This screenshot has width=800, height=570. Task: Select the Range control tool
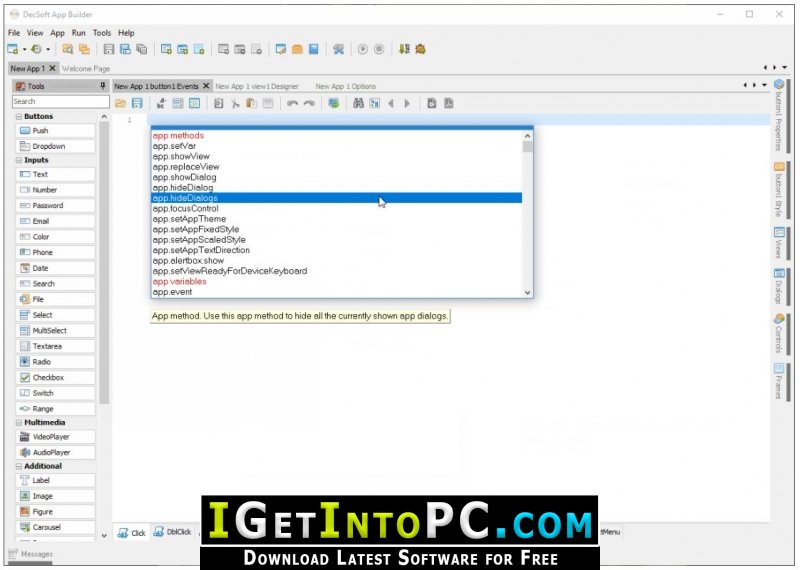click(x=56, y=409)
